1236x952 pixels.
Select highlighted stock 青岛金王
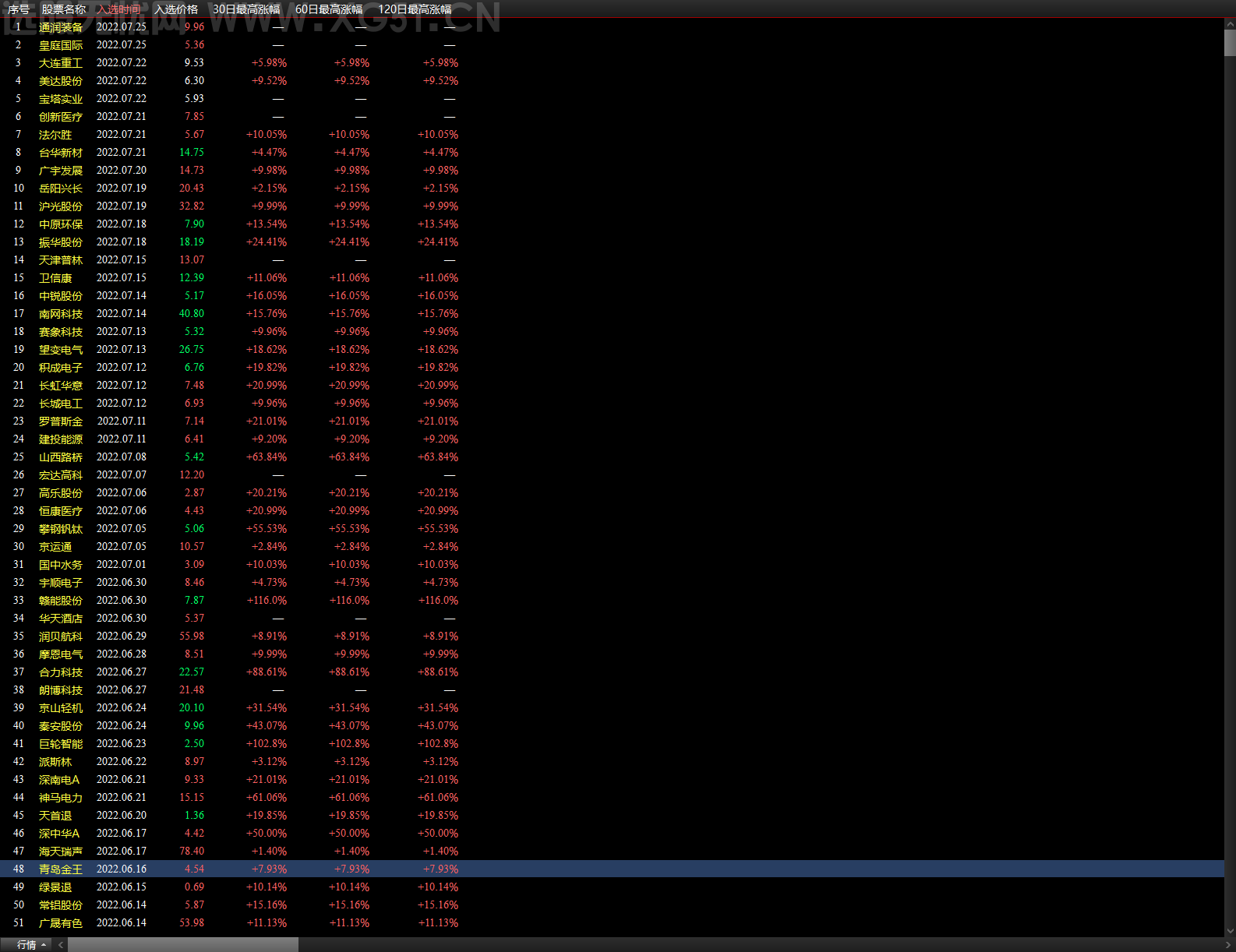click(61, 869)
